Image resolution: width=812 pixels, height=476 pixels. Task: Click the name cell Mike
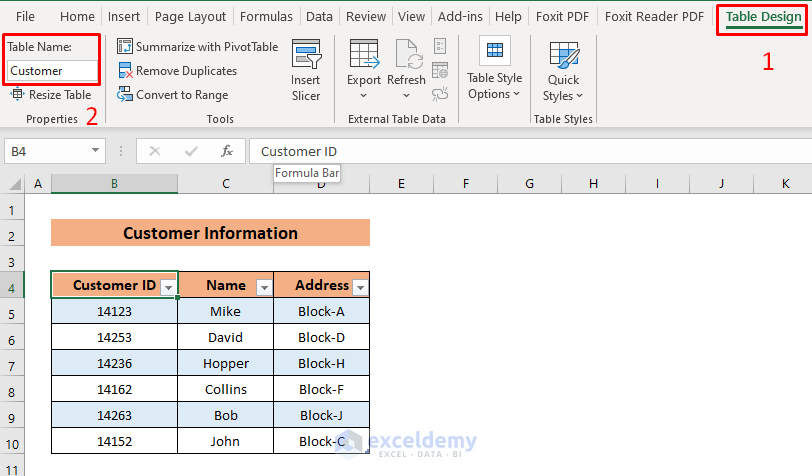(x=226, y=311)
